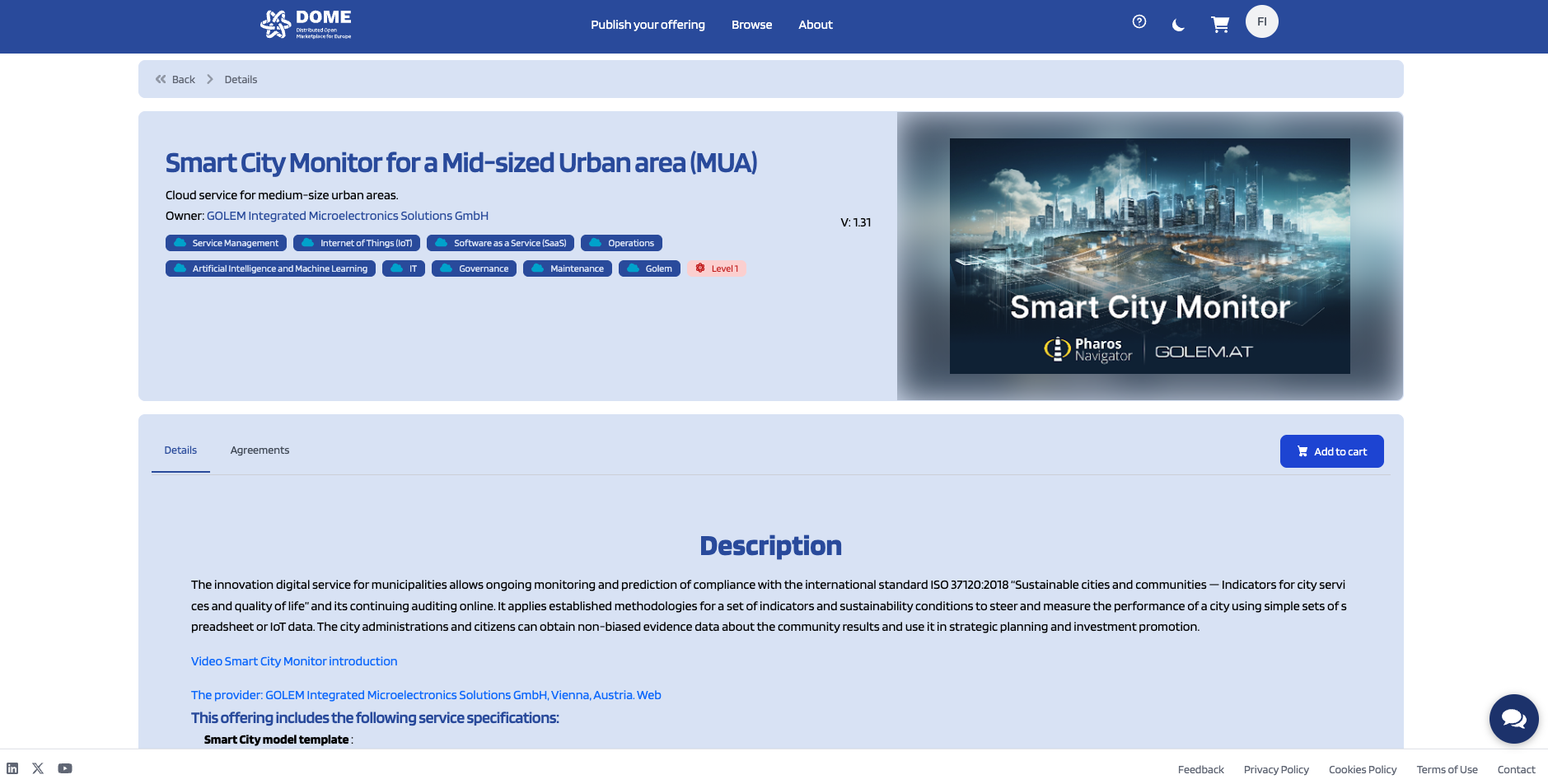Open the shopping cart icon in header
Viewport: 1548px width, 784px height.
(1220, 25)
